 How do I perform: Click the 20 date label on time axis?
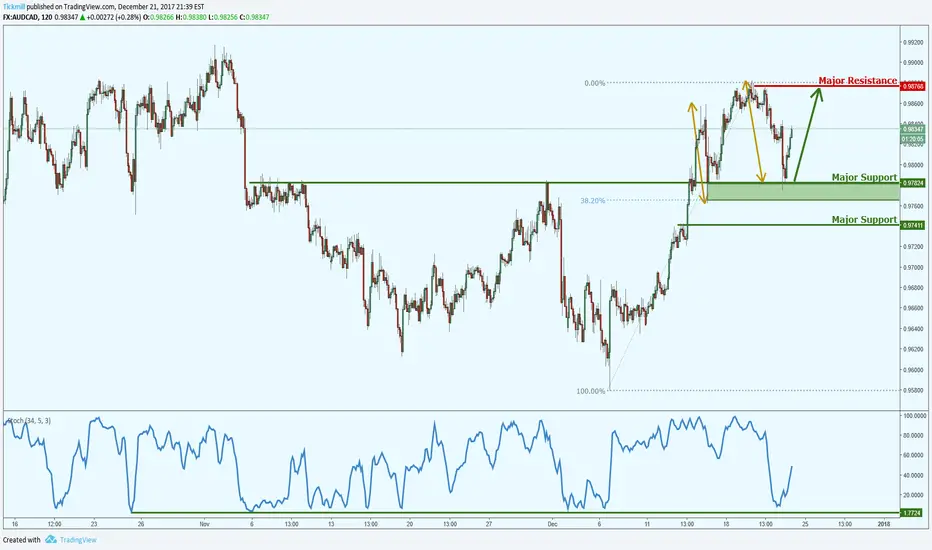tap(410, 524)
